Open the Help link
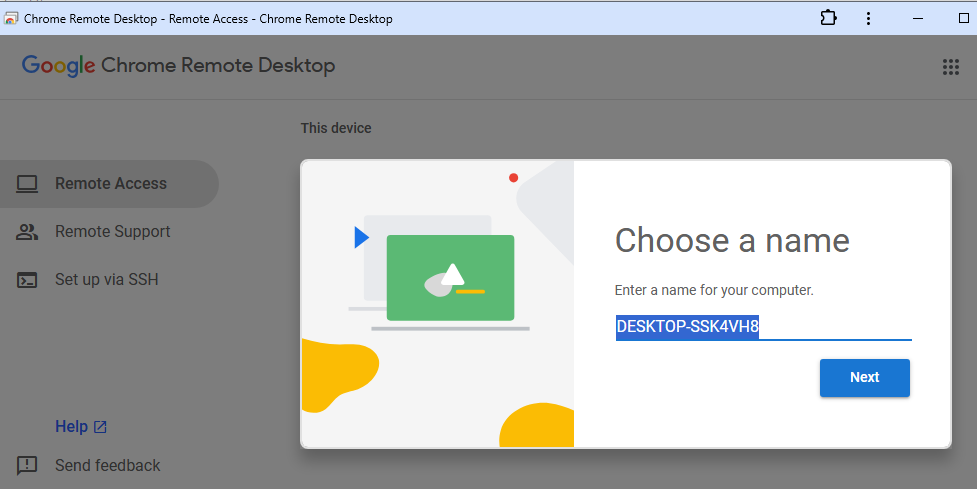The height and width of the screenshot is (489, 977). point(71,427)
